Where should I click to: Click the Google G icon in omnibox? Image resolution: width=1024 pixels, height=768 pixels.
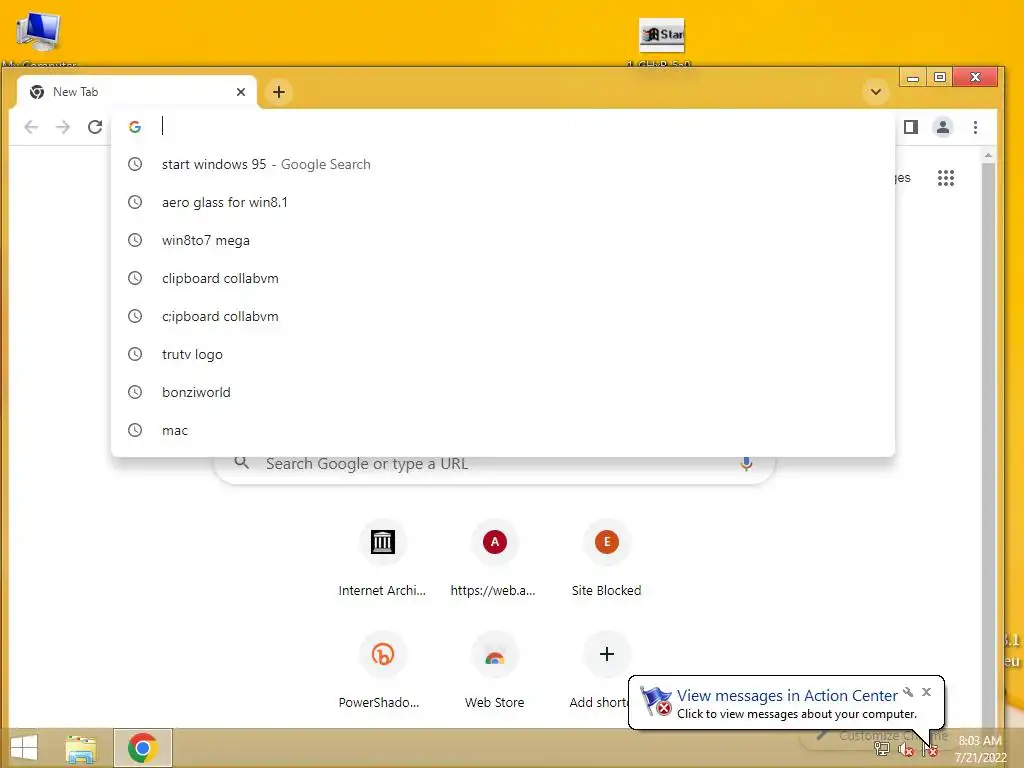tap(135, 127)
